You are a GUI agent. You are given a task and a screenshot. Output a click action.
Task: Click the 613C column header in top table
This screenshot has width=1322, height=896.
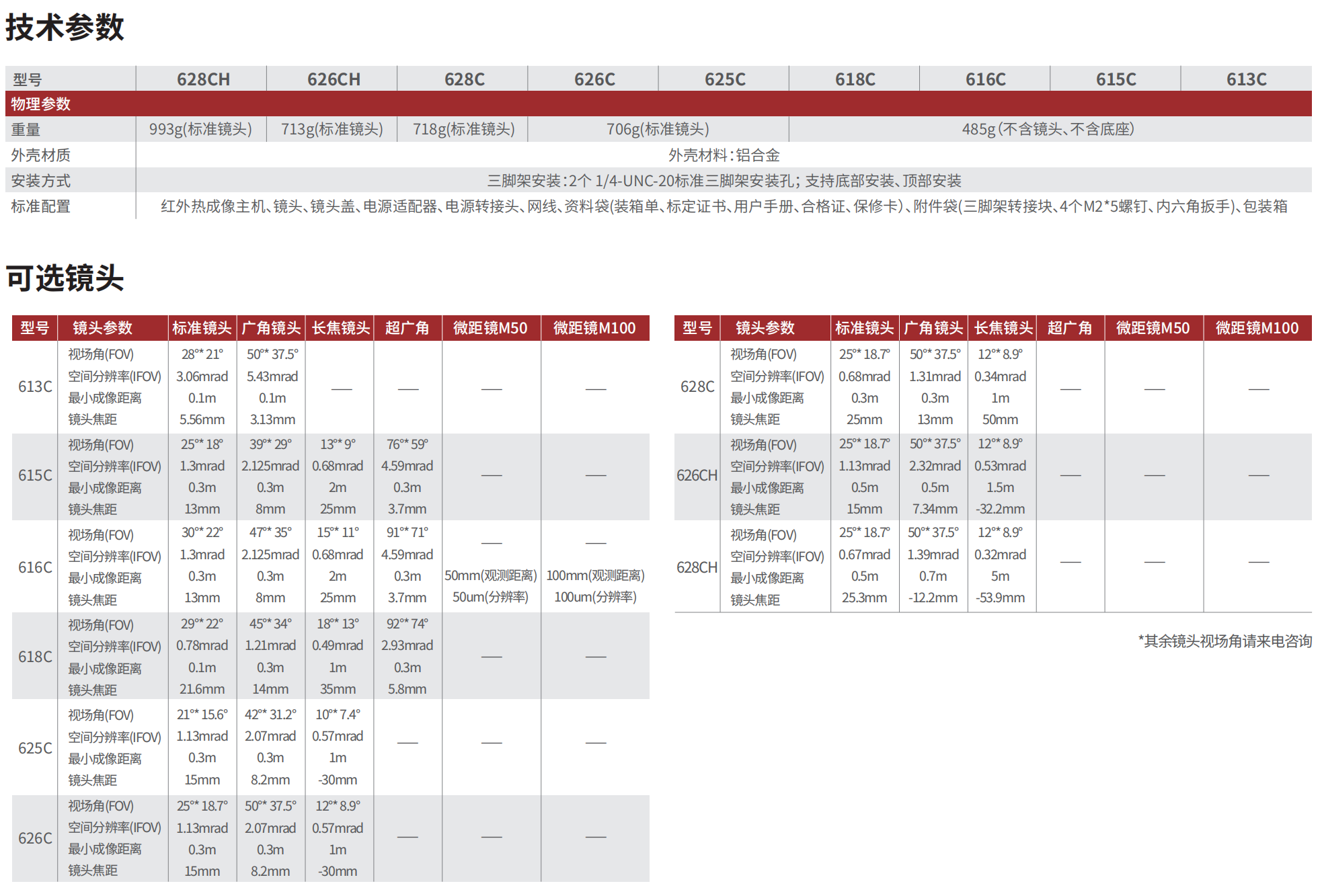pos(1246,79)
